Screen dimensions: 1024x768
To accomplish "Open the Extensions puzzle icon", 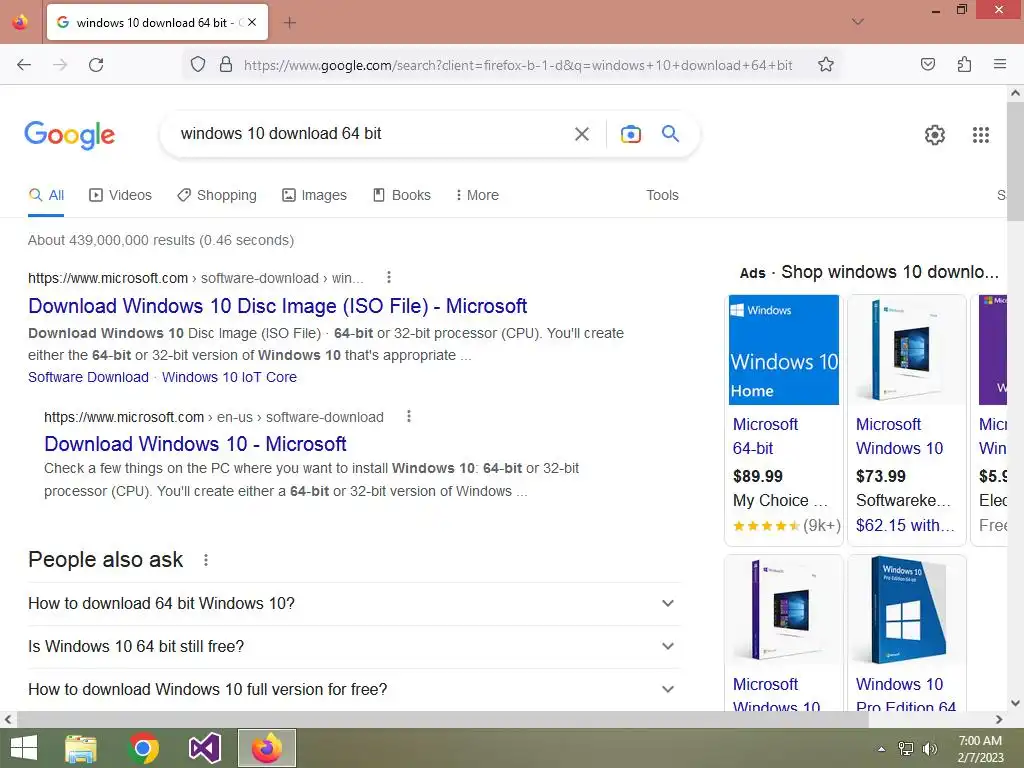I will pos(964,64).
